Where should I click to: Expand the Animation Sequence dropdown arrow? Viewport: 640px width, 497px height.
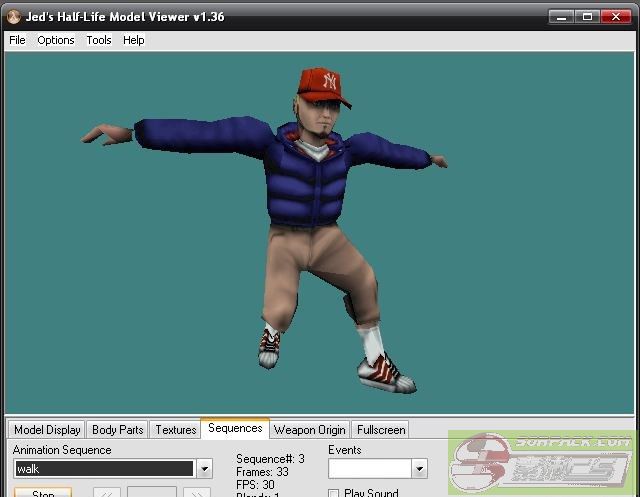(x=204, y=469)
